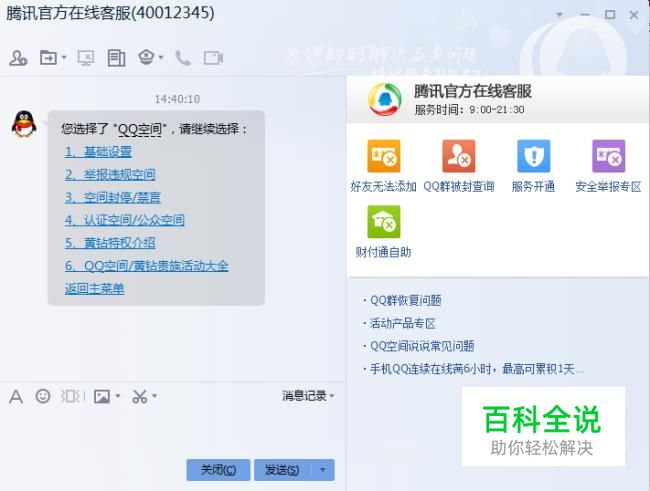Expand the insert picture dropdown arrow
The width and height of the screenshot is (650, 491).
coord(118,396)
